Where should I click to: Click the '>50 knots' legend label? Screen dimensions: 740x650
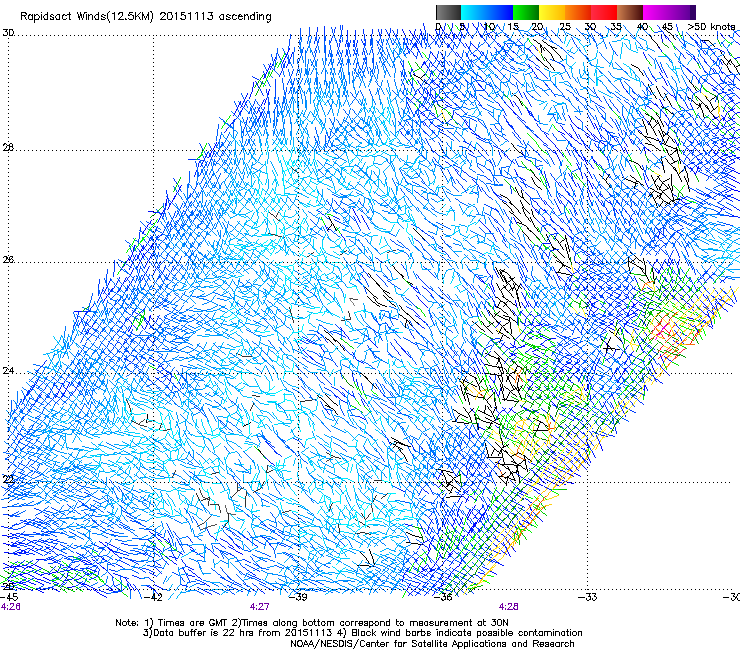(711, 27)
